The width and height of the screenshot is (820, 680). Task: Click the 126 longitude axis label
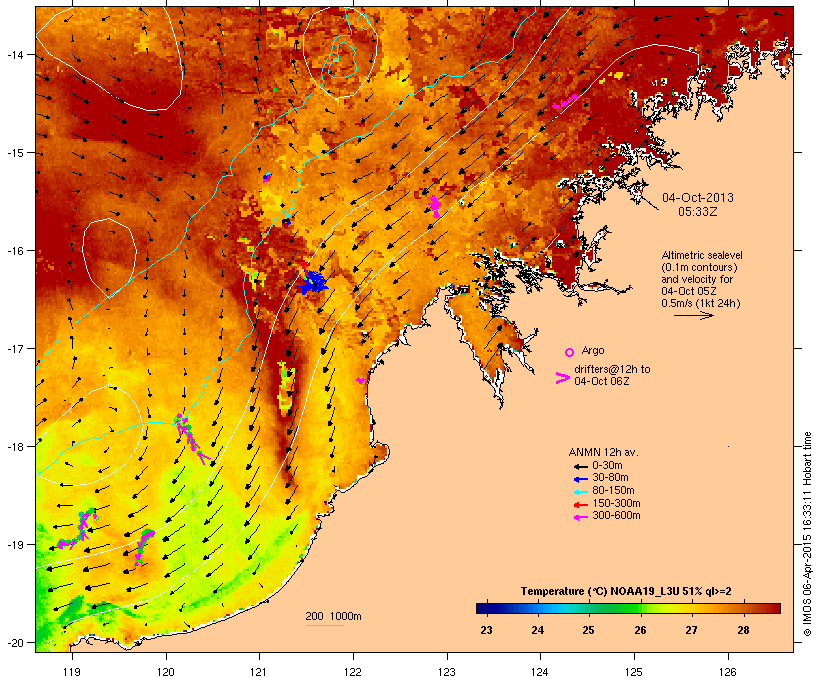(727, 672)
